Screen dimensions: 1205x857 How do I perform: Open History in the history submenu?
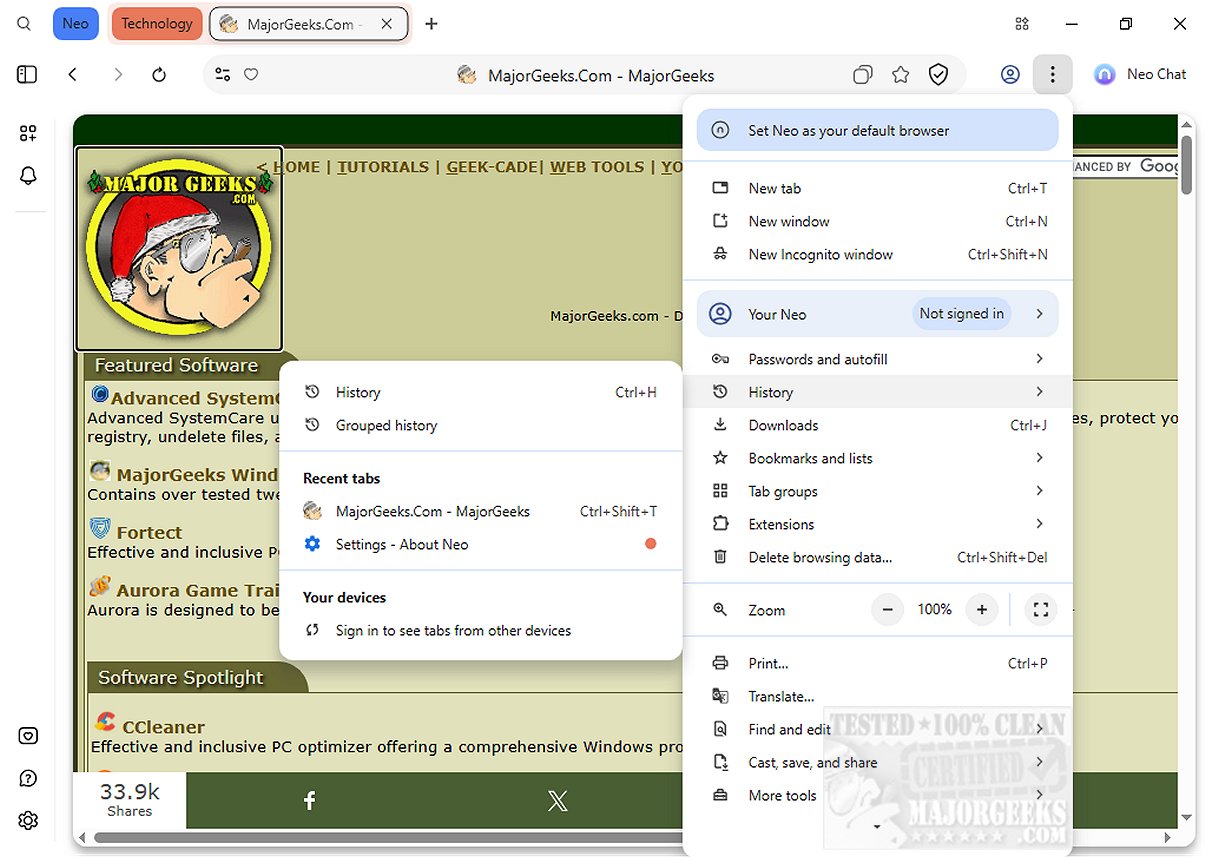pyautogui.click(x=481, y=392)
